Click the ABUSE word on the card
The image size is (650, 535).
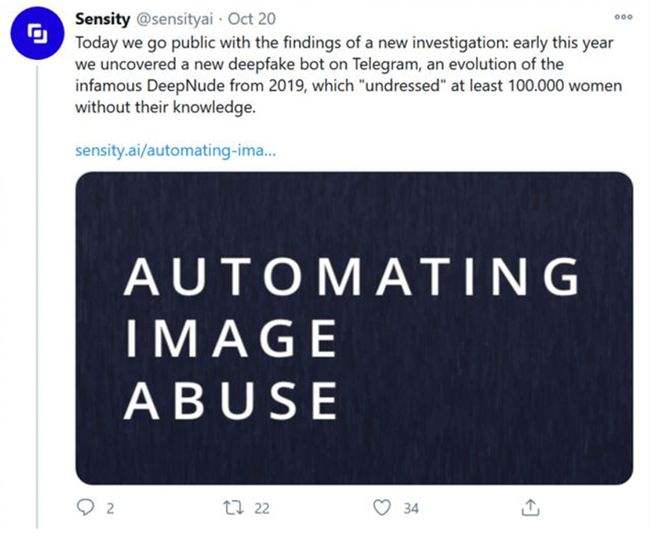[x=231, y=400]
